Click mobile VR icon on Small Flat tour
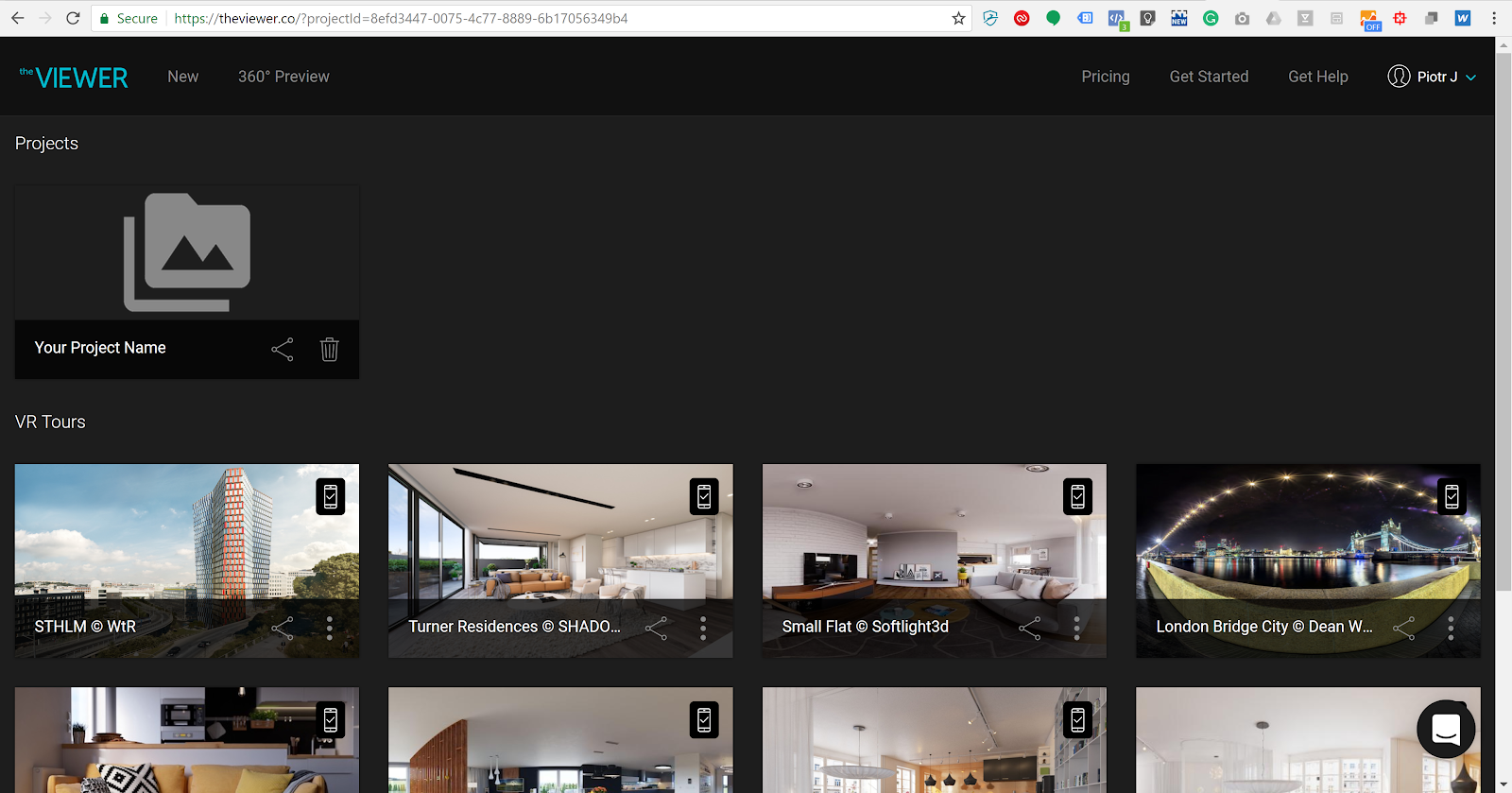 point(1078,496)
